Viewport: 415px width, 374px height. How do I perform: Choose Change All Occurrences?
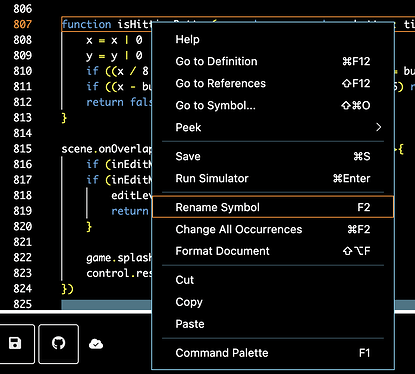click(273, 229)
